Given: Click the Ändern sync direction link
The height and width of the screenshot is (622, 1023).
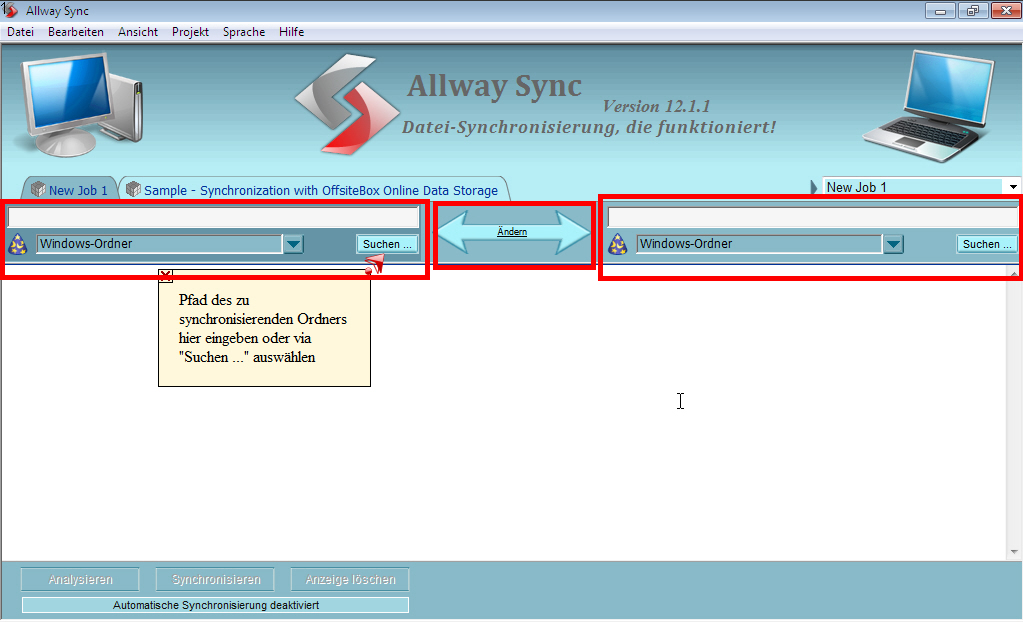Looking at the screenshot, I should coord(512,232).
